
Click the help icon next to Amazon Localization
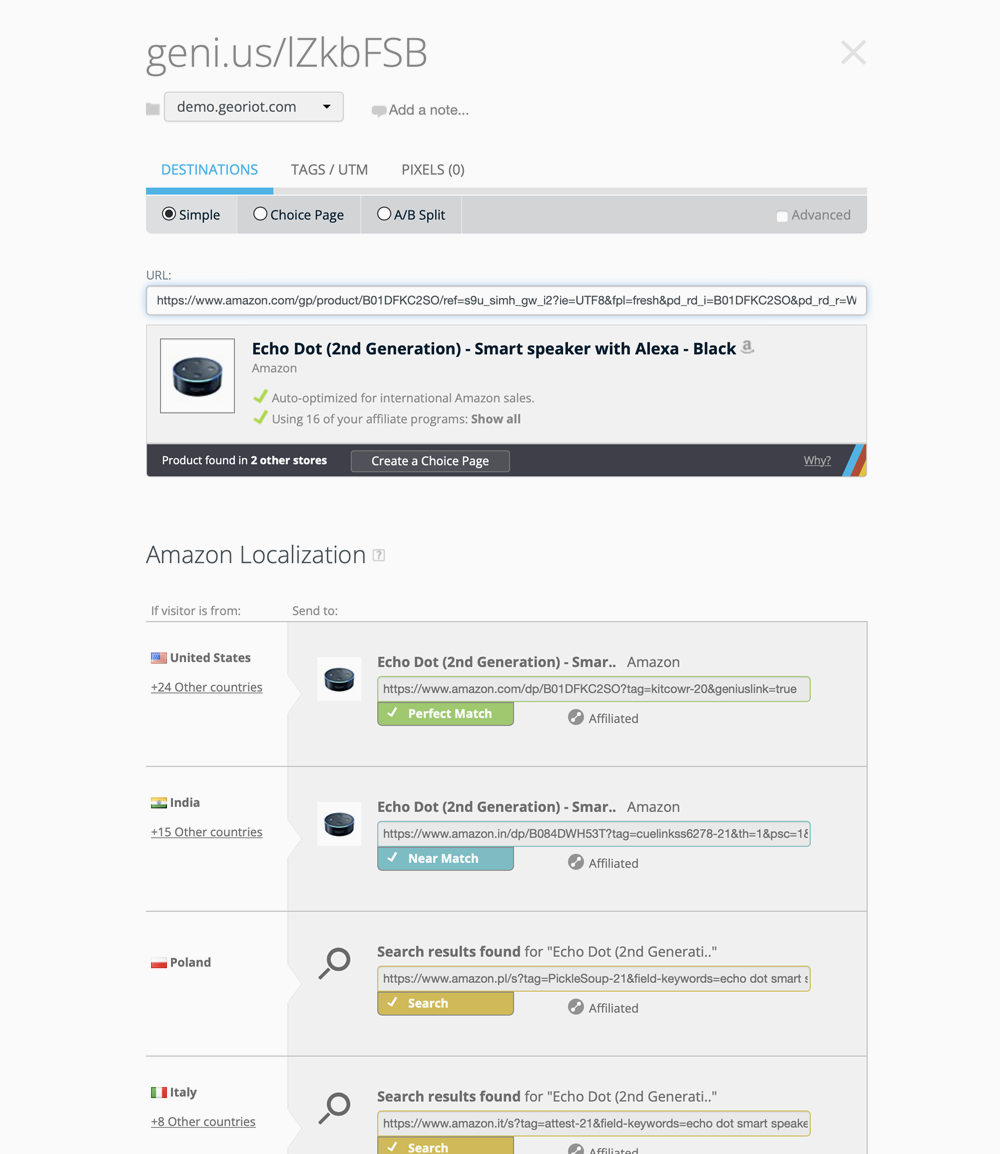click(379, 555)
